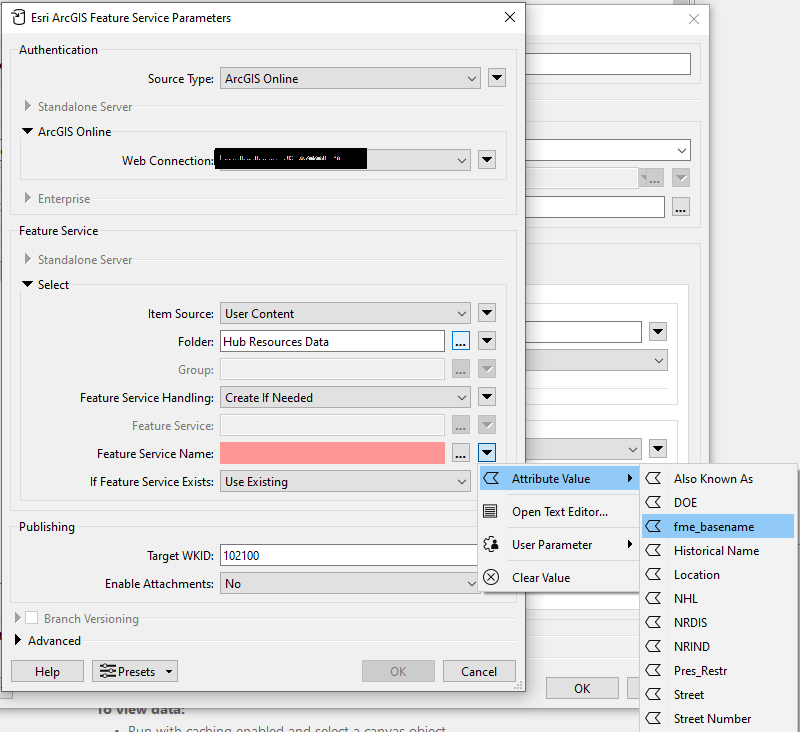Open the Feature Service Handling dropdown
This screenshot has width=800, height=732.
345,397
